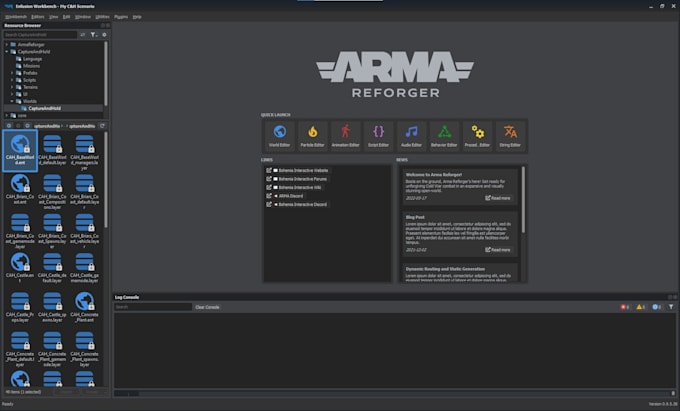Viewport: 680px width, 411px height.
Task: Launch the Audio Editor
Action: 411,136
